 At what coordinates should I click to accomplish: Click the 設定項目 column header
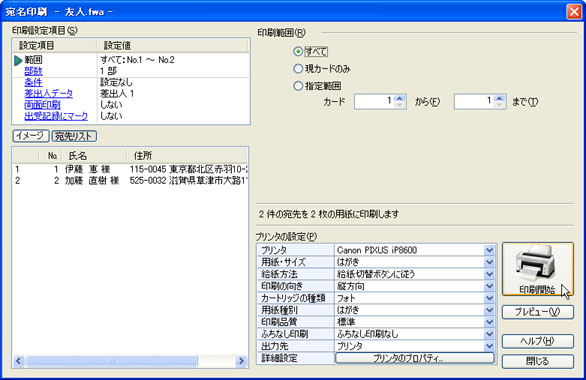pyautogui.click(x=55, y=46)
